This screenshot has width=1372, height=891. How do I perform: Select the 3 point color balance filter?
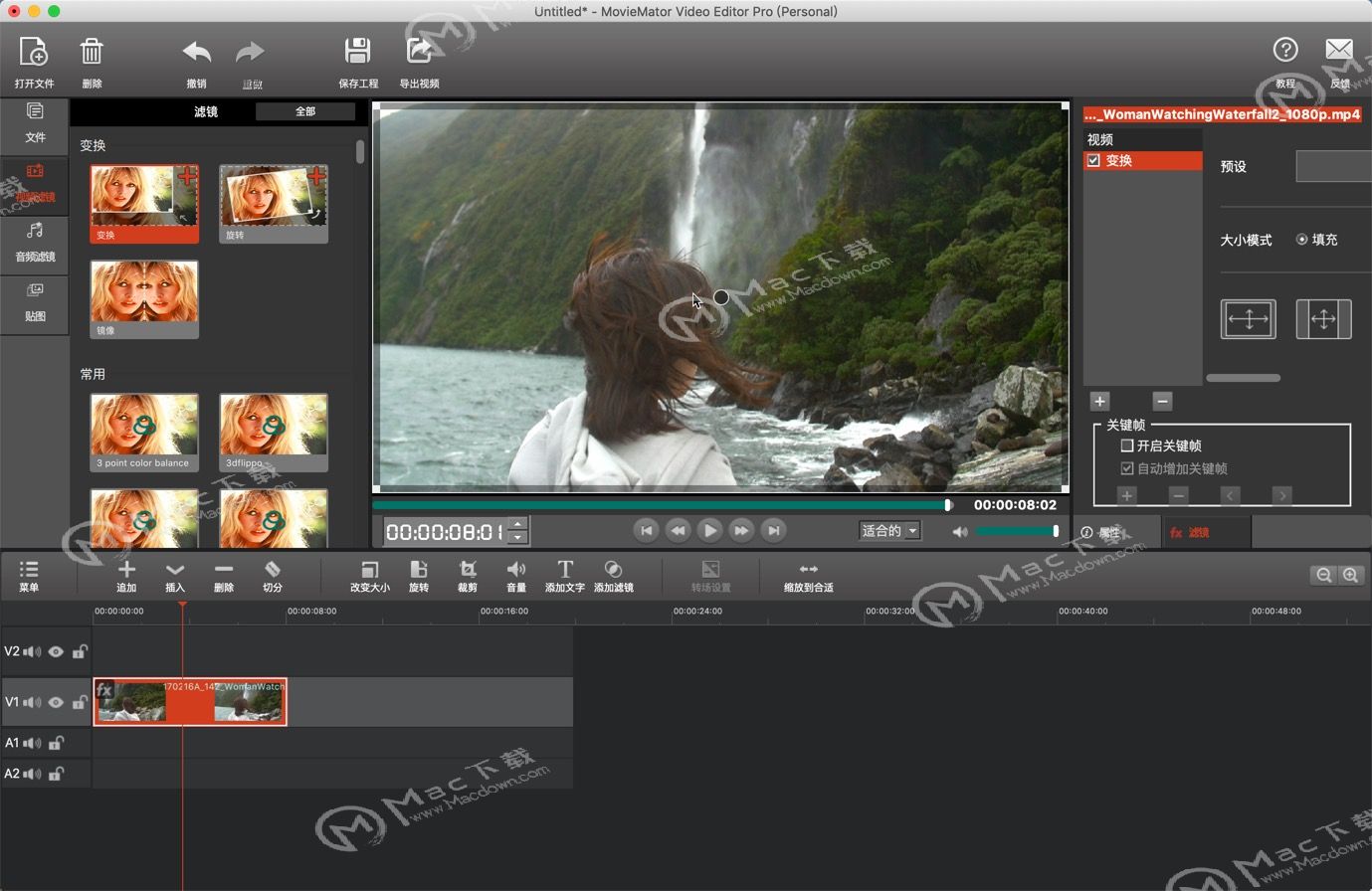click(144, 433)
